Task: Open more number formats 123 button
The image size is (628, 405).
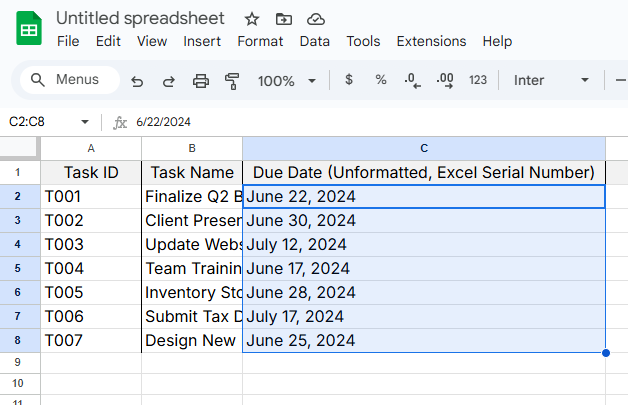Action: point(478,80)
